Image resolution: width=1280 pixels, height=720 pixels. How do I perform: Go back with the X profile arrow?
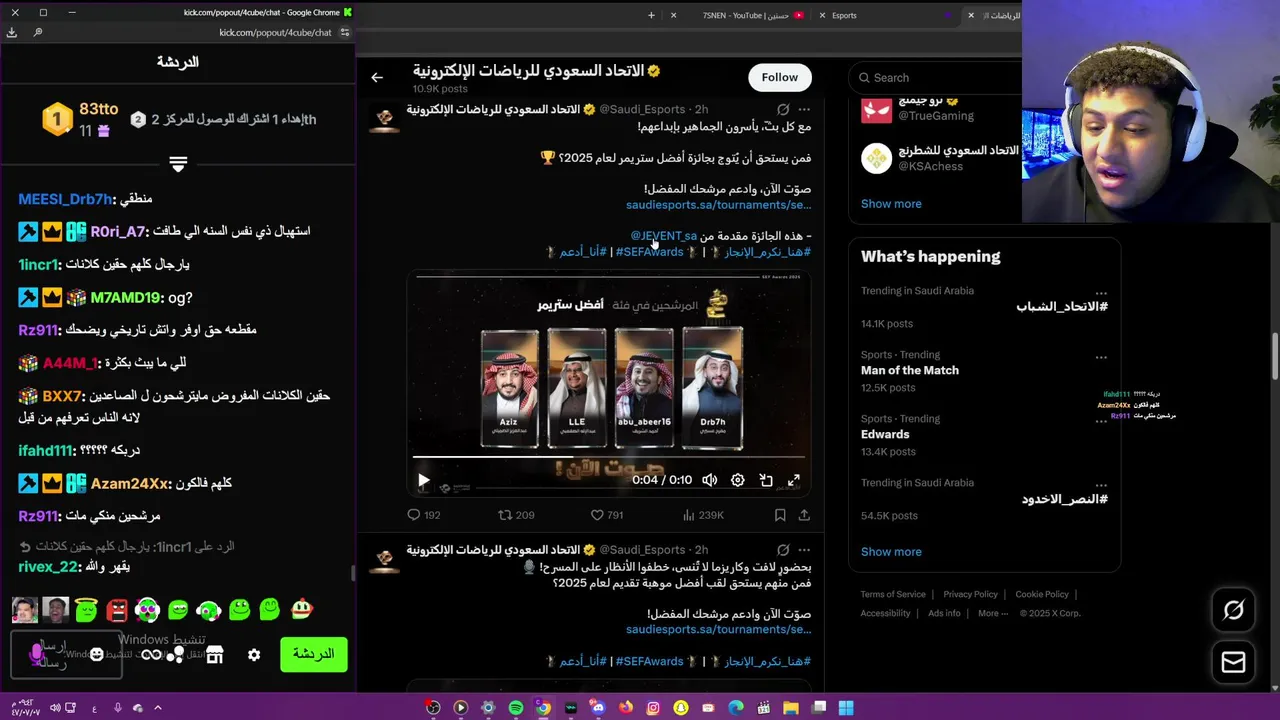(377, 77)
